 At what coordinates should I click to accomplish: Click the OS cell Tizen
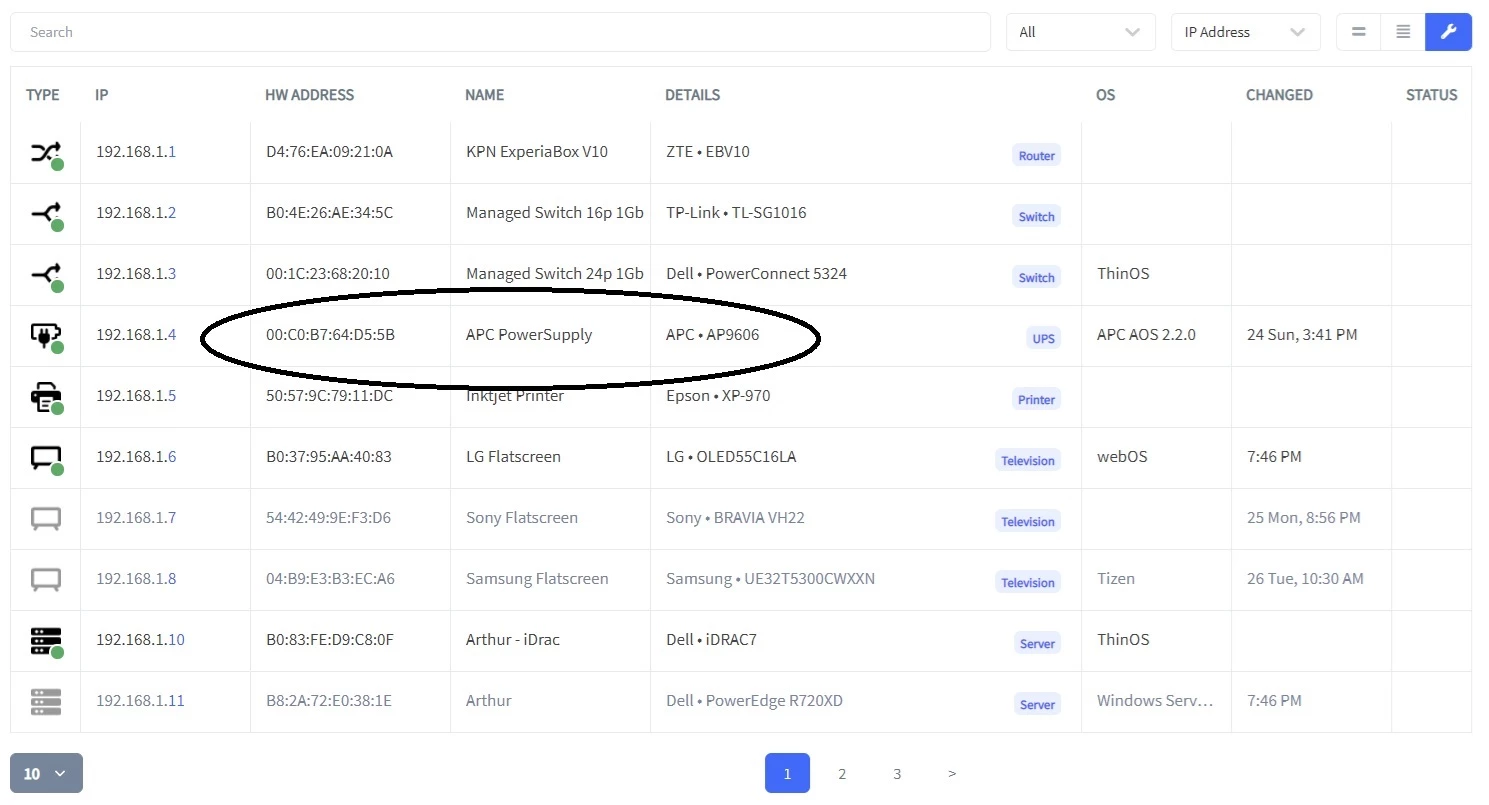1116,579
